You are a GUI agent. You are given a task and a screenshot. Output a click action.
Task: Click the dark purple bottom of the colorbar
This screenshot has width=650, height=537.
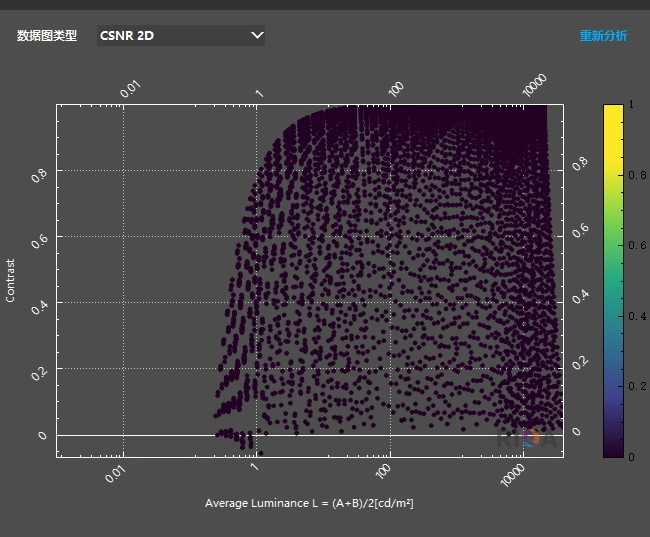click(613, 448)
